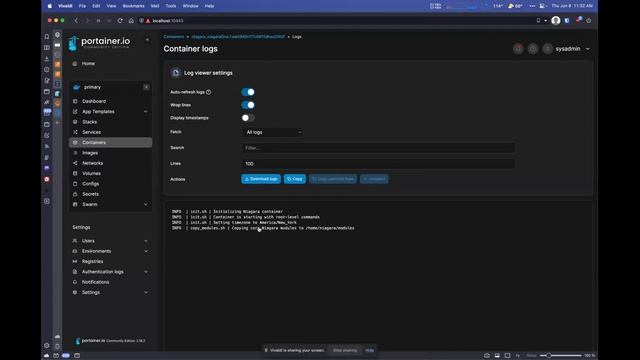Click the log line 'Initializing Niagara container'

coord(227,211)
